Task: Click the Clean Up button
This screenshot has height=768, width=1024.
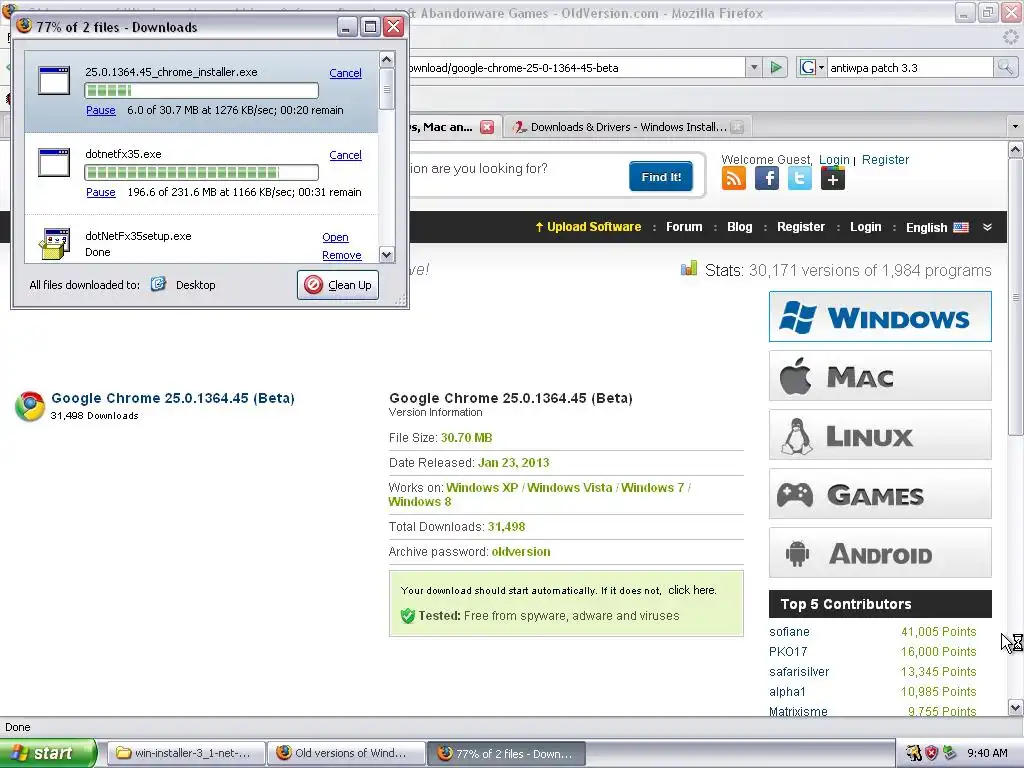Action: (338, 285)
